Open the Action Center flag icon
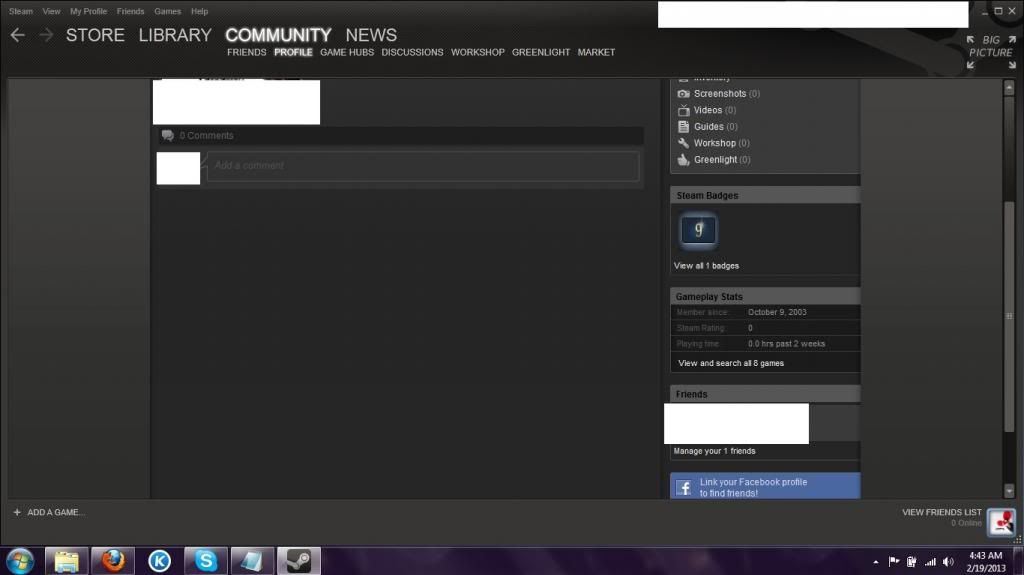The width and height of the screenshot is (1024, 575). point(893,562)
